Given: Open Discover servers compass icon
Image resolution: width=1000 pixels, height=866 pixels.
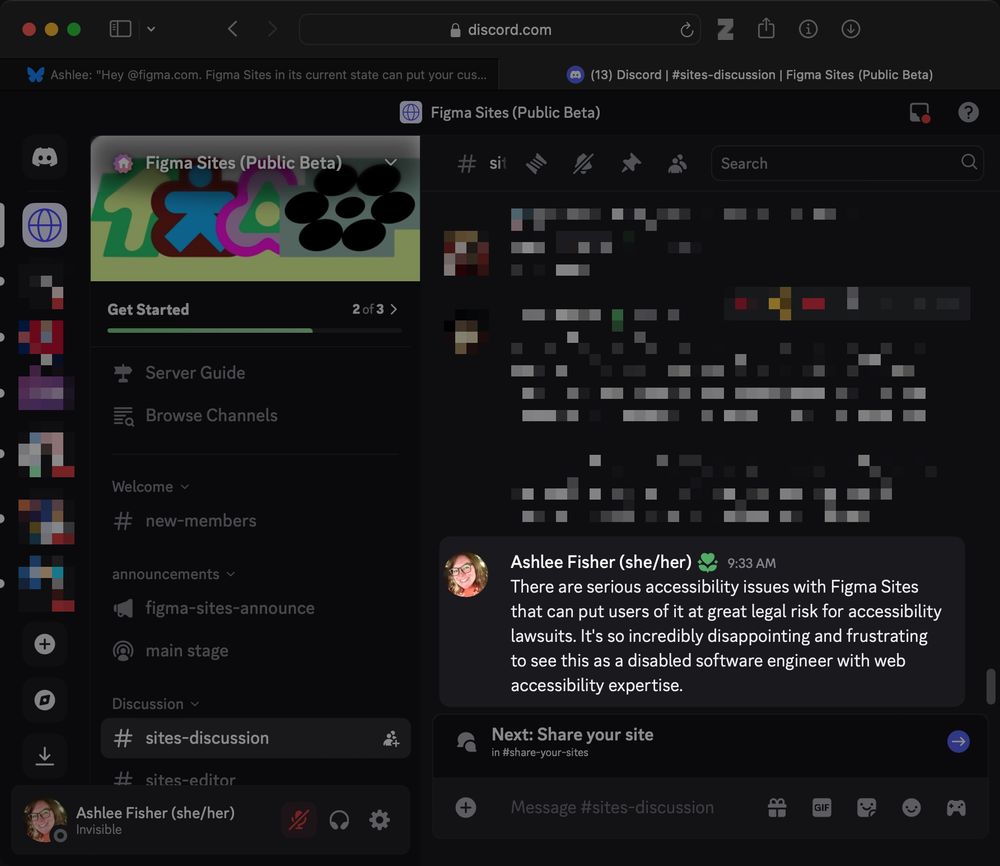Looking at the screenshot, I should 45,700.
